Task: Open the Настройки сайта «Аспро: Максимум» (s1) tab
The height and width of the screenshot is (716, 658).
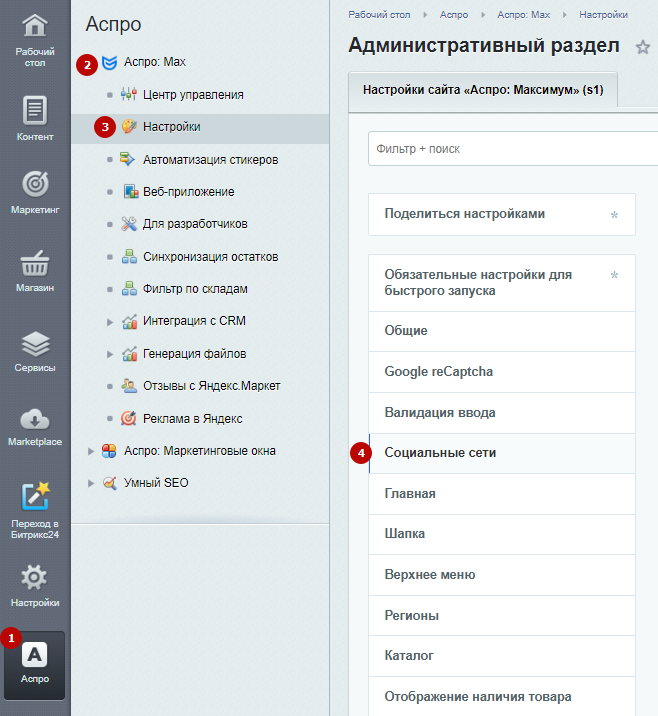Action: coord(483,90)
